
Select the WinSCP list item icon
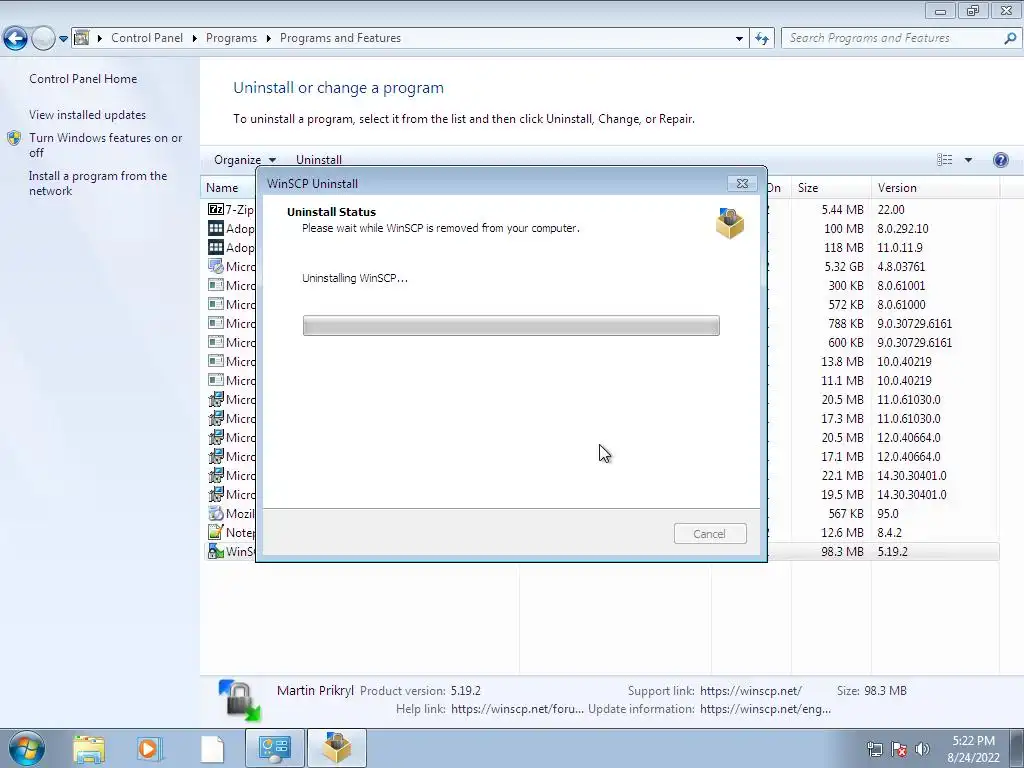coord(216,551)
